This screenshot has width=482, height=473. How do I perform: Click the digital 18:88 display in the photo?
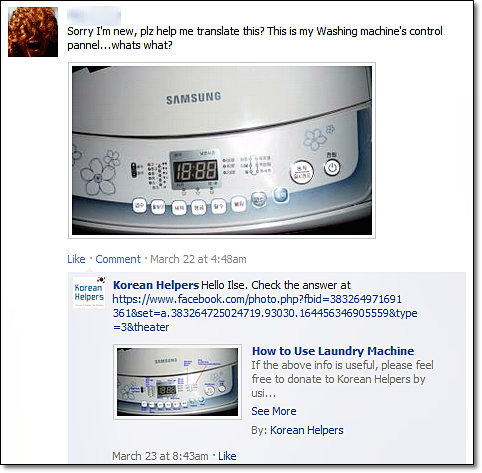point(195,171)
